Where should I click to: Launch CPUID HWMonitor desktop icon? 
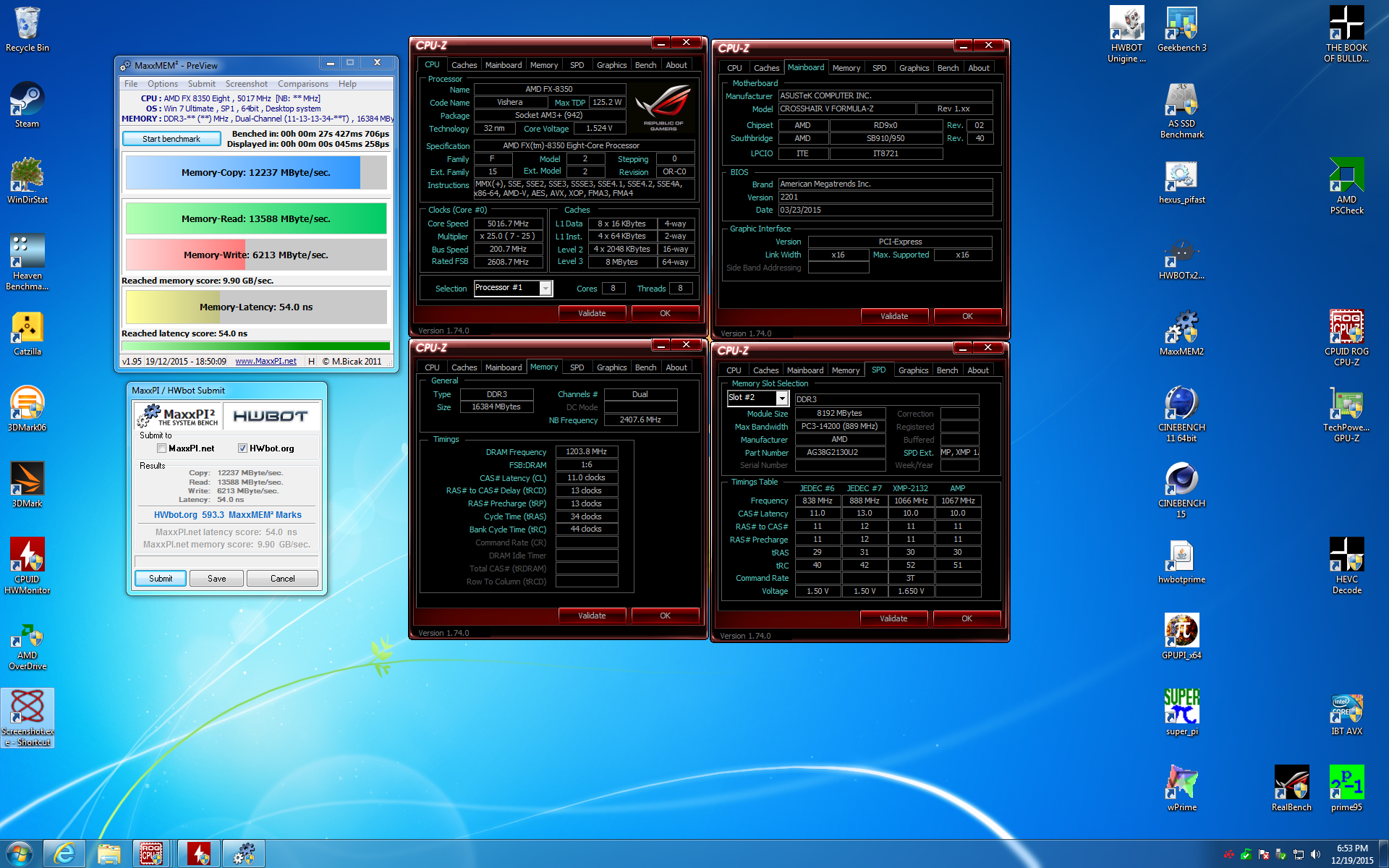pyautogui.click(x=27, y=566)
